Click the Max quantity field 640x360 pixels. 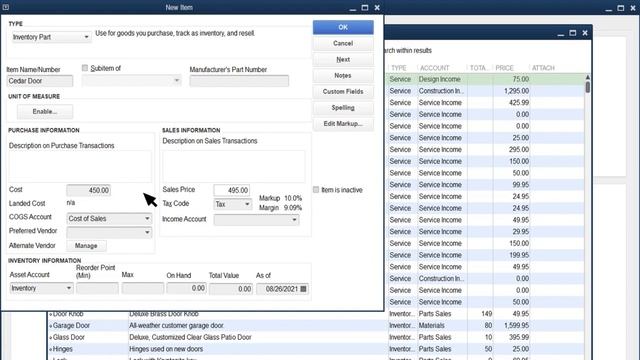143,288
